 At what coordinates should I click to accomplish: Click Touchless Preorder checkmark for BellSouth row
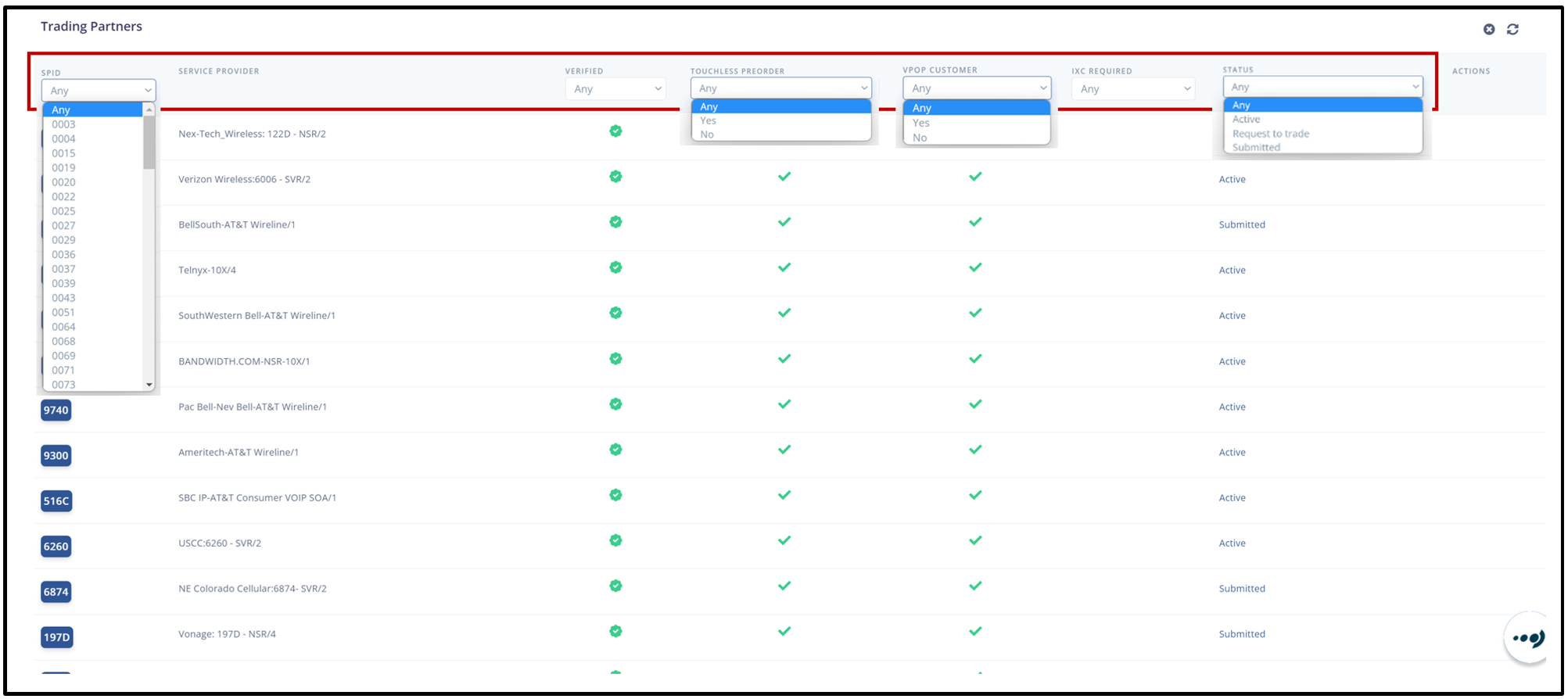[x=784, y=222]
